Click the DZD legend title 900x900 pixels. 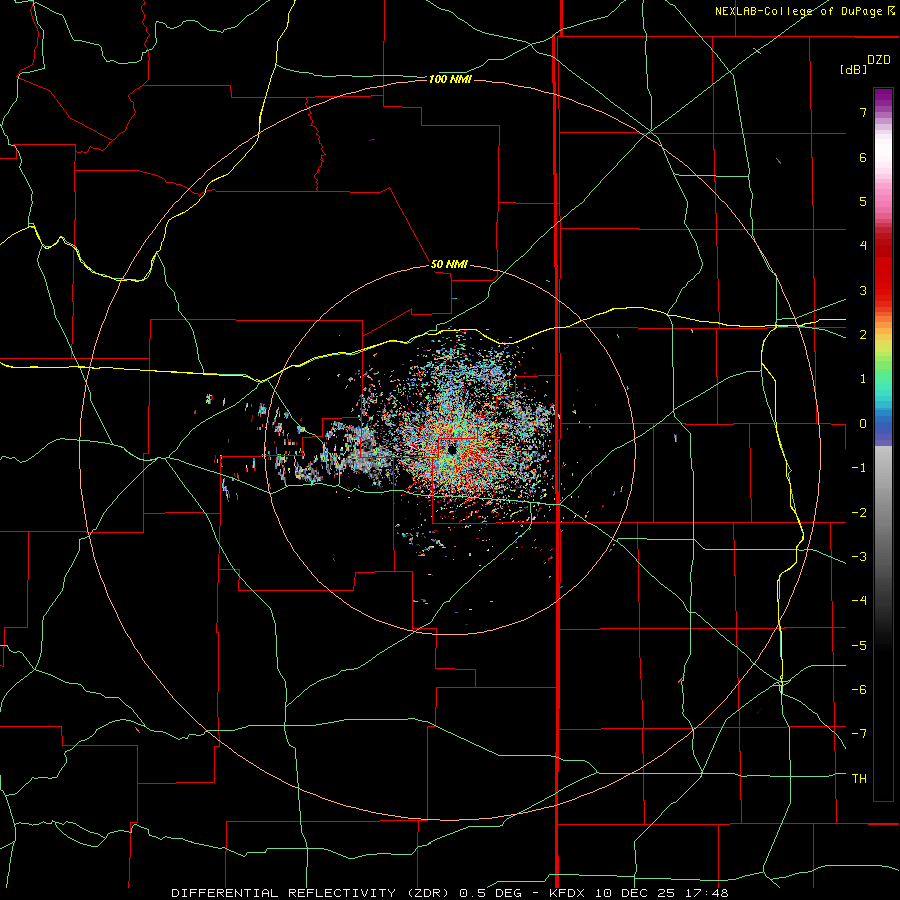[879, 60]
